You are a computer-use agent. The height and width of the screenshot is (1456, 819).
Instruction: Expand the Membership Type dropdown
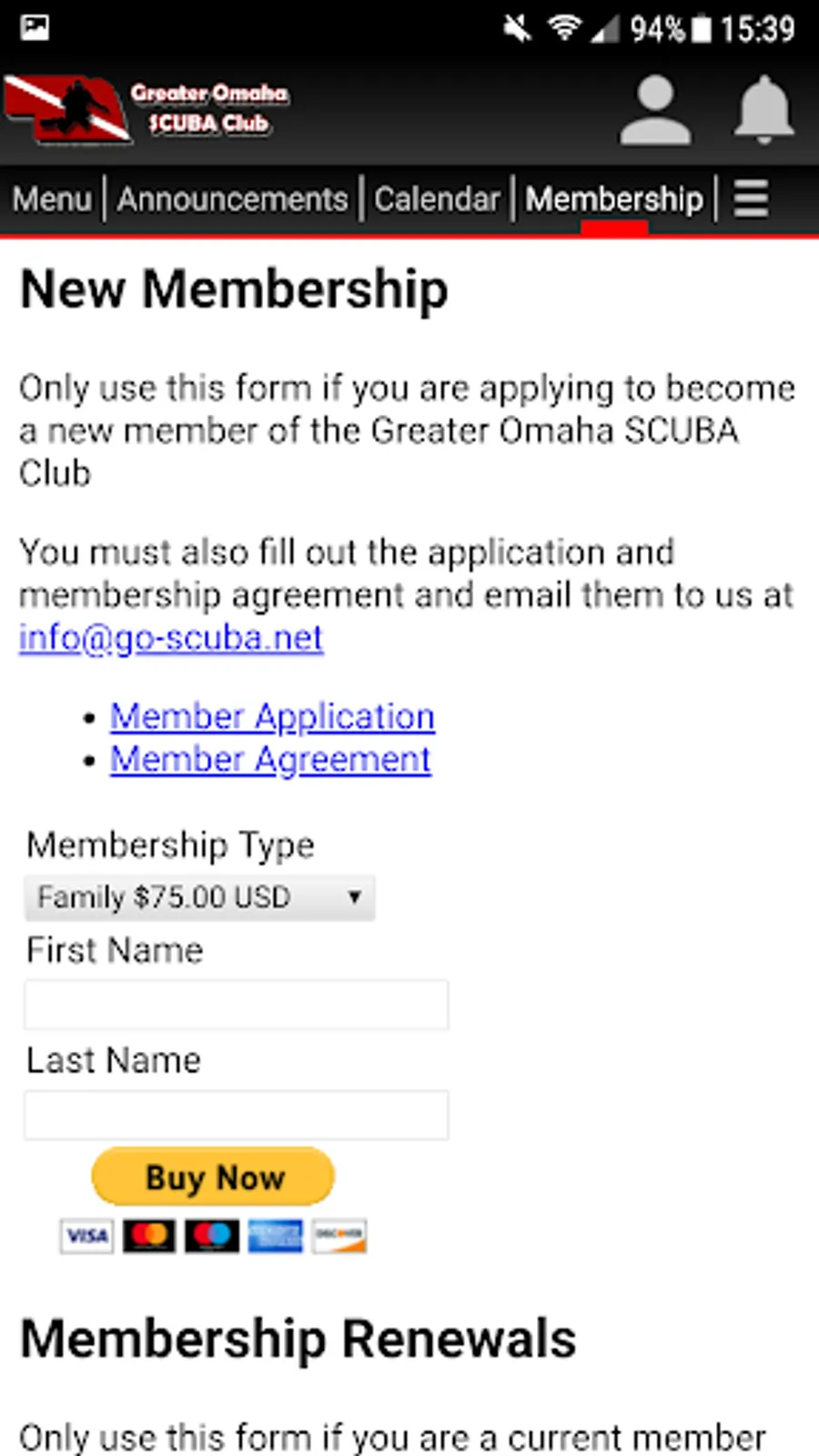pyautogui.click(x=199, y=897)
